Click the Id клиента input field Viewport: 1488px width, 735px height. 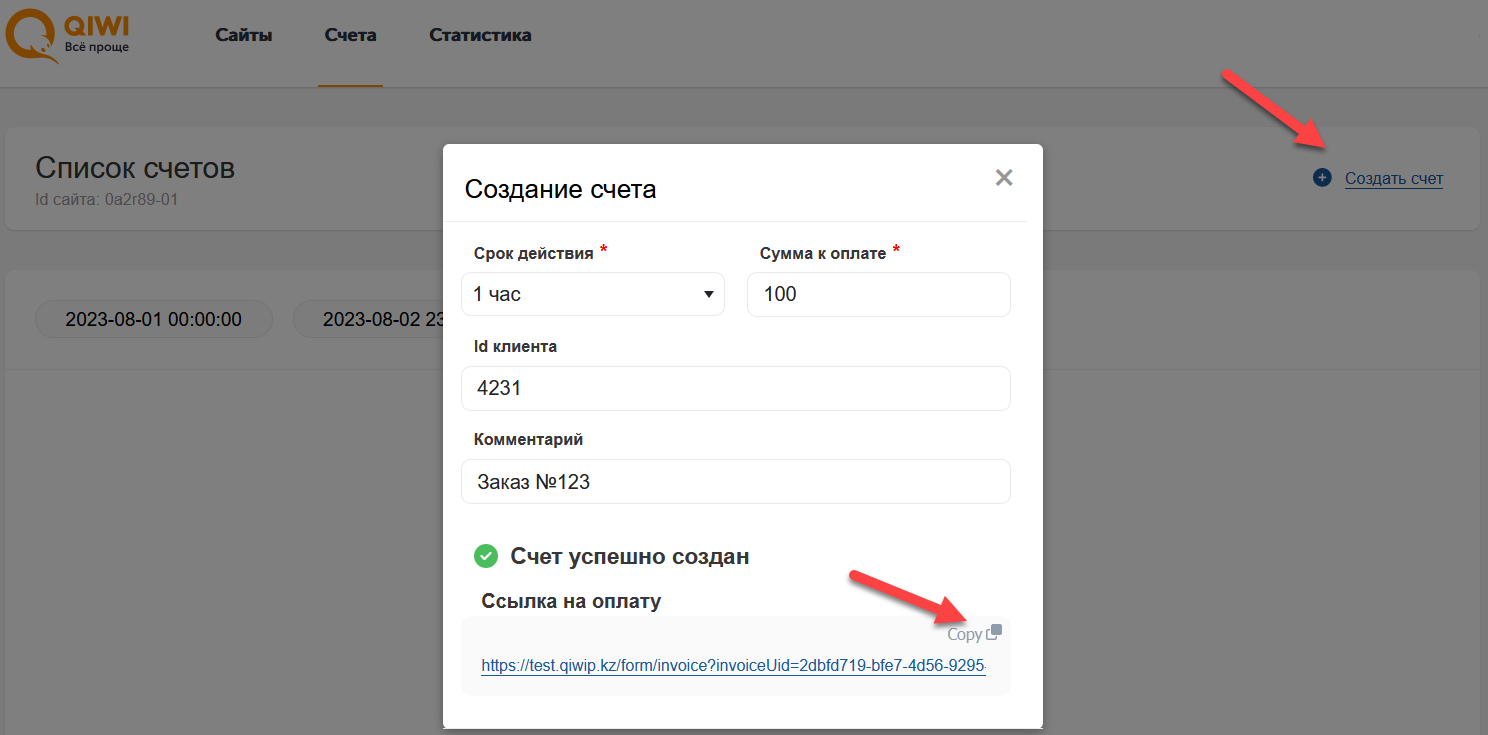pos(736,388)
